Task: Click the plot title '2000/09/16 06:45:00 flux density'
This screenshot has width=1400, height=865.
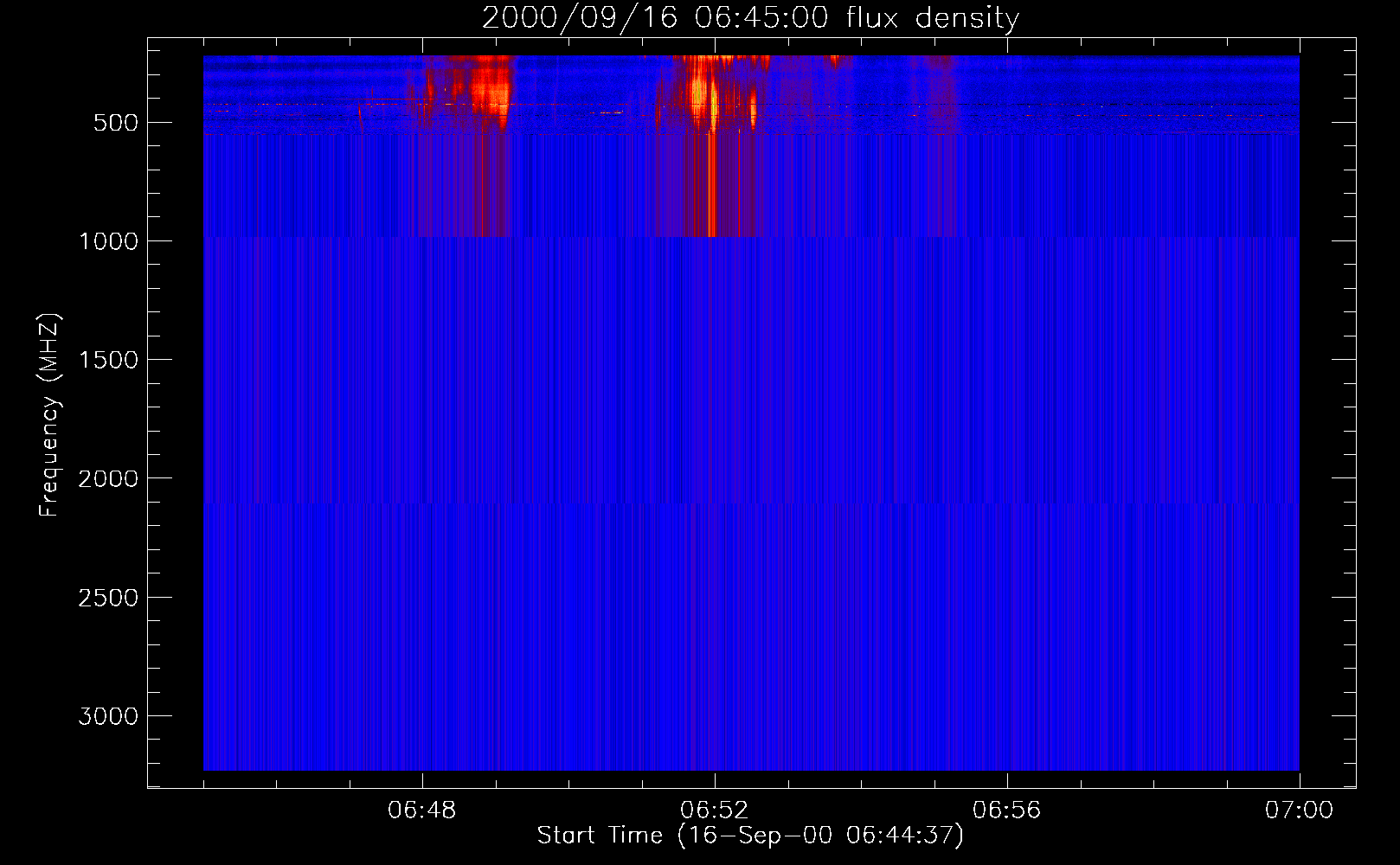Action: [x=750, y=18]
